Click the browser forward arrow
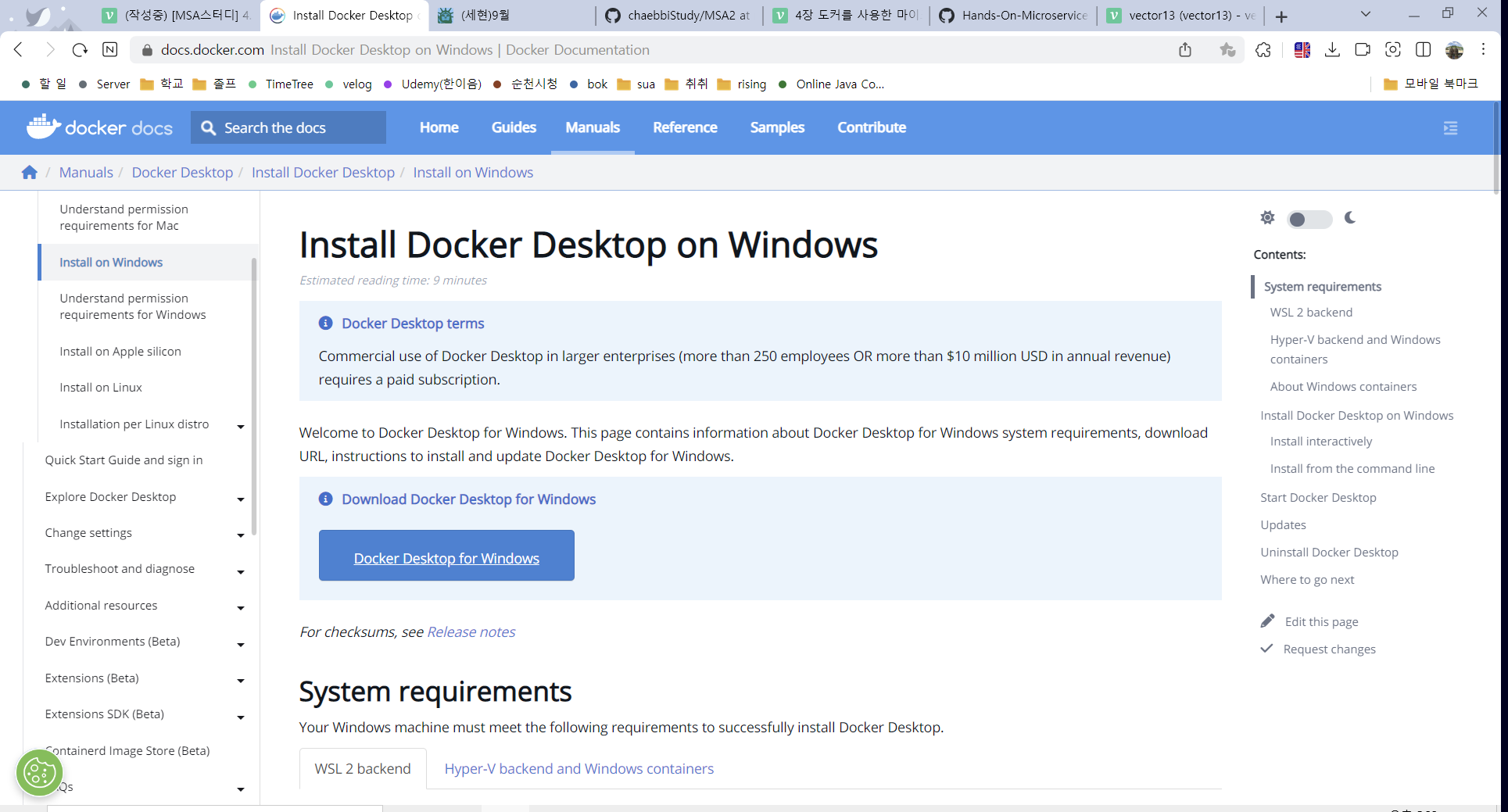This screenshot has height=812, width=1508. [50, 50]
